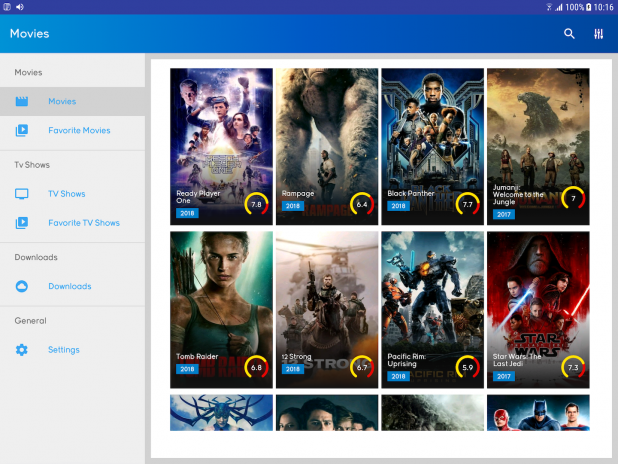The height and width of the screenshot is (464, 618).
Task: Open the Ready Player One poster
Action: click(221, 146)
